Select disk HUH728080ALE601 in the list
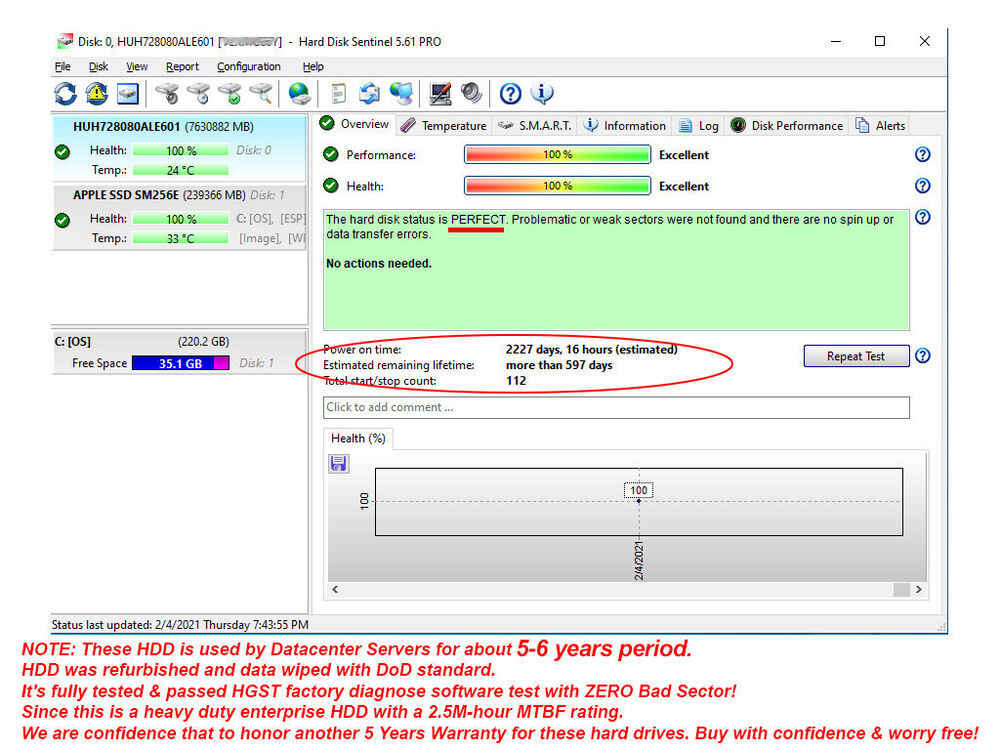 179,148
